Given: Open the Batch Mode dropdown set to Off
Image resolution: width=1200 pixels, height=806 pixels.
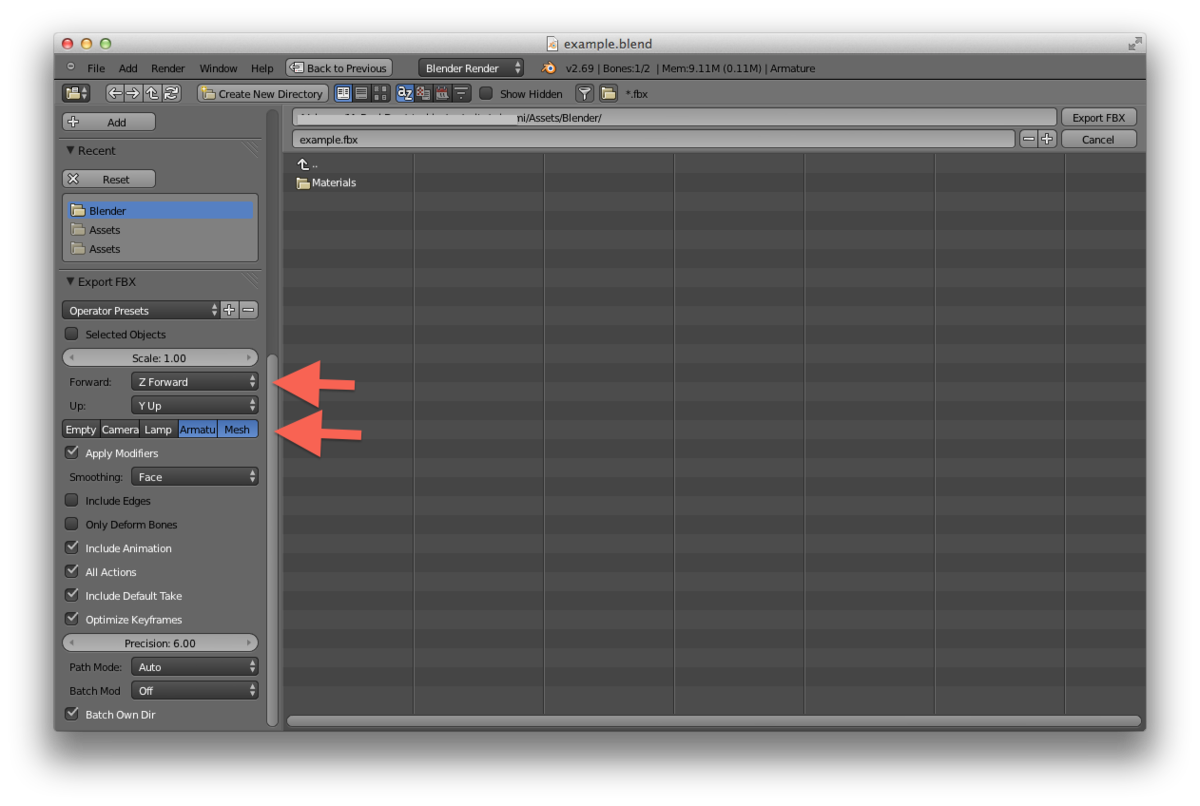Looking at the screenshot, I should 195,690.
